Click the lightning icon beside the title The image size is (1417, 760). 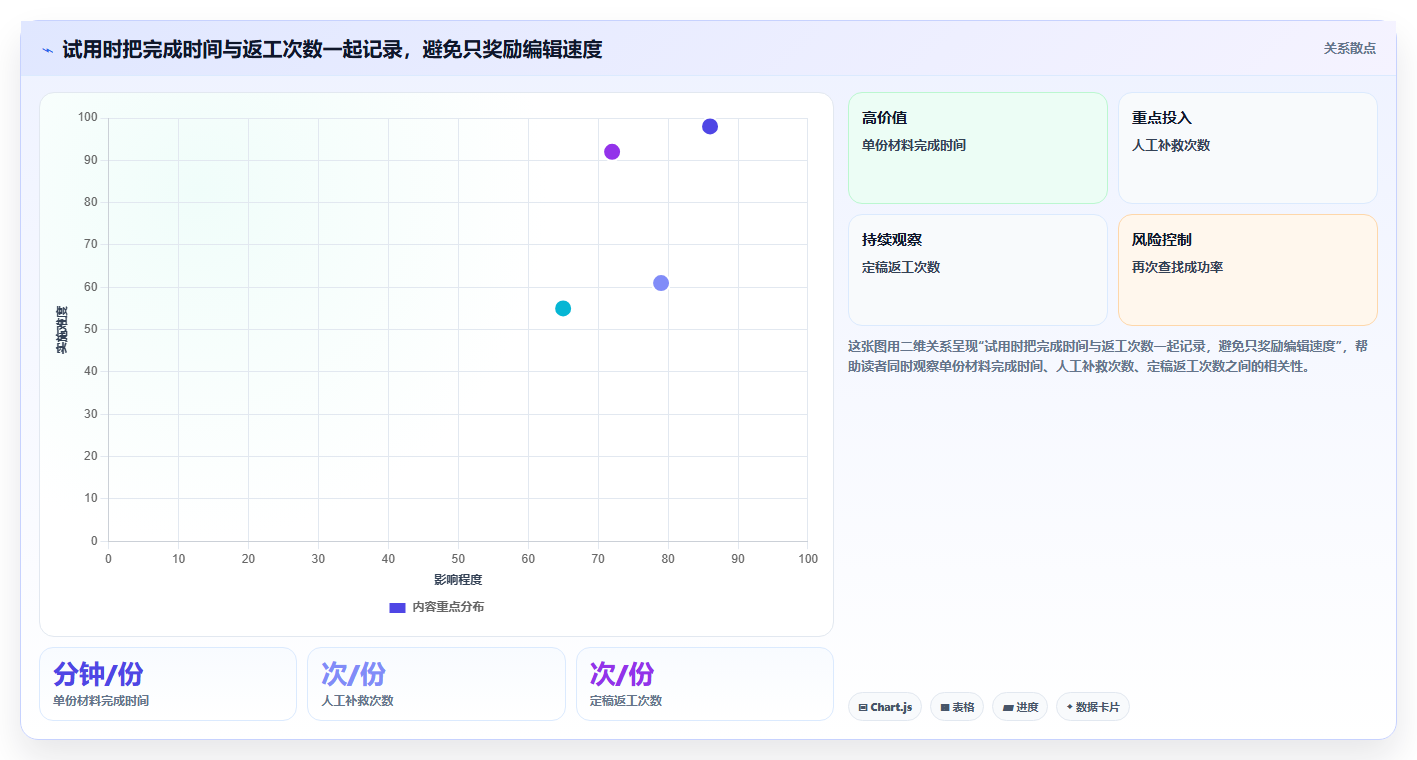tap(47, 50)
